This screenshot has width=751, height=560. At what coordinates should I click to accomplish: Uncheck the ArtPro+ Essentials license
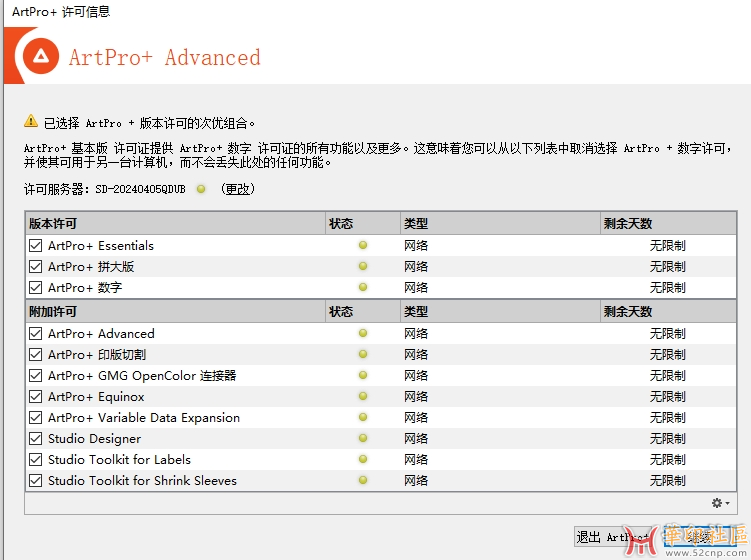click(35, 246)
